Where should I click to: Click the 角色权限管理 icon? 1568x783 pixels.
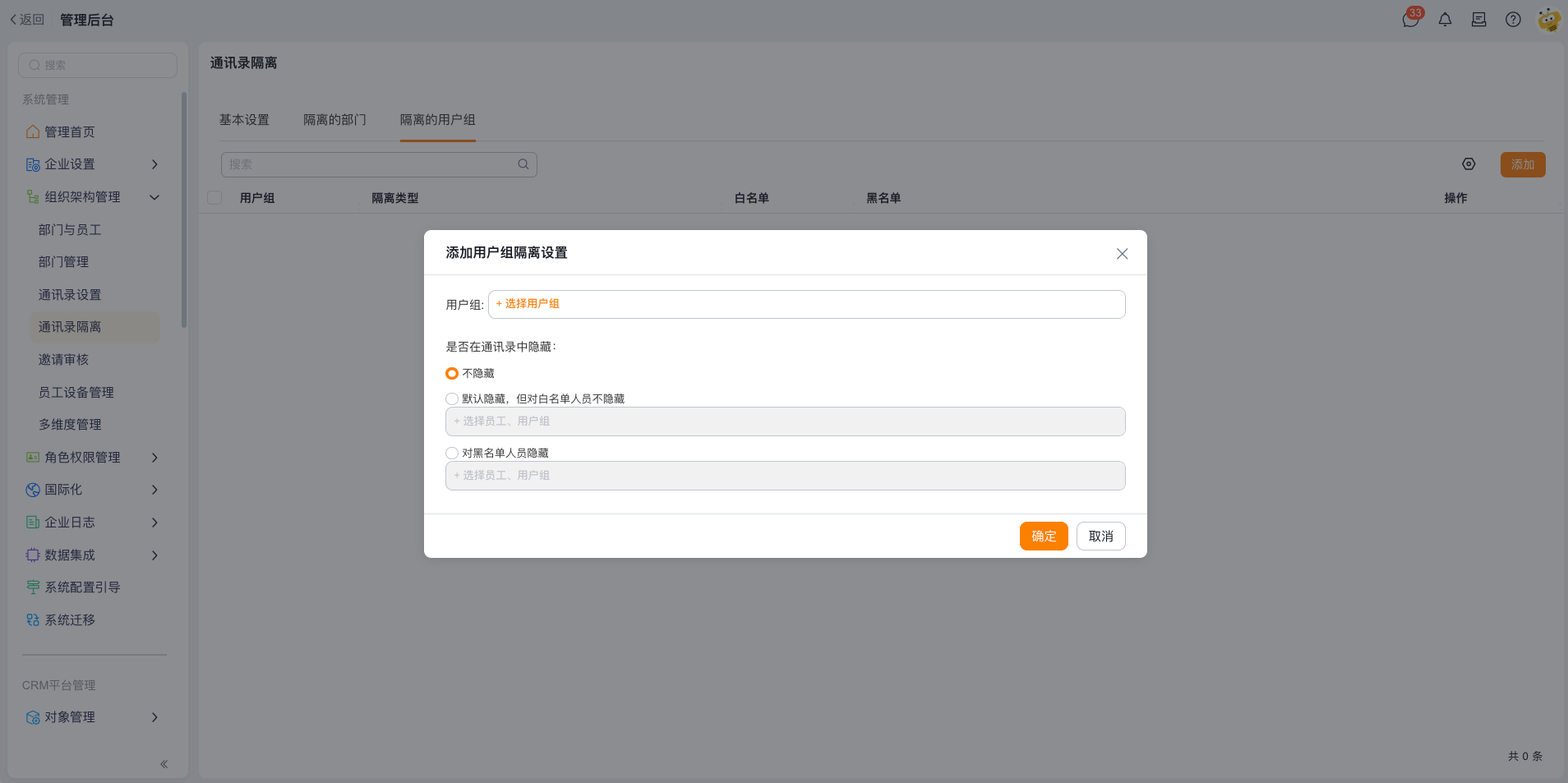33,457
